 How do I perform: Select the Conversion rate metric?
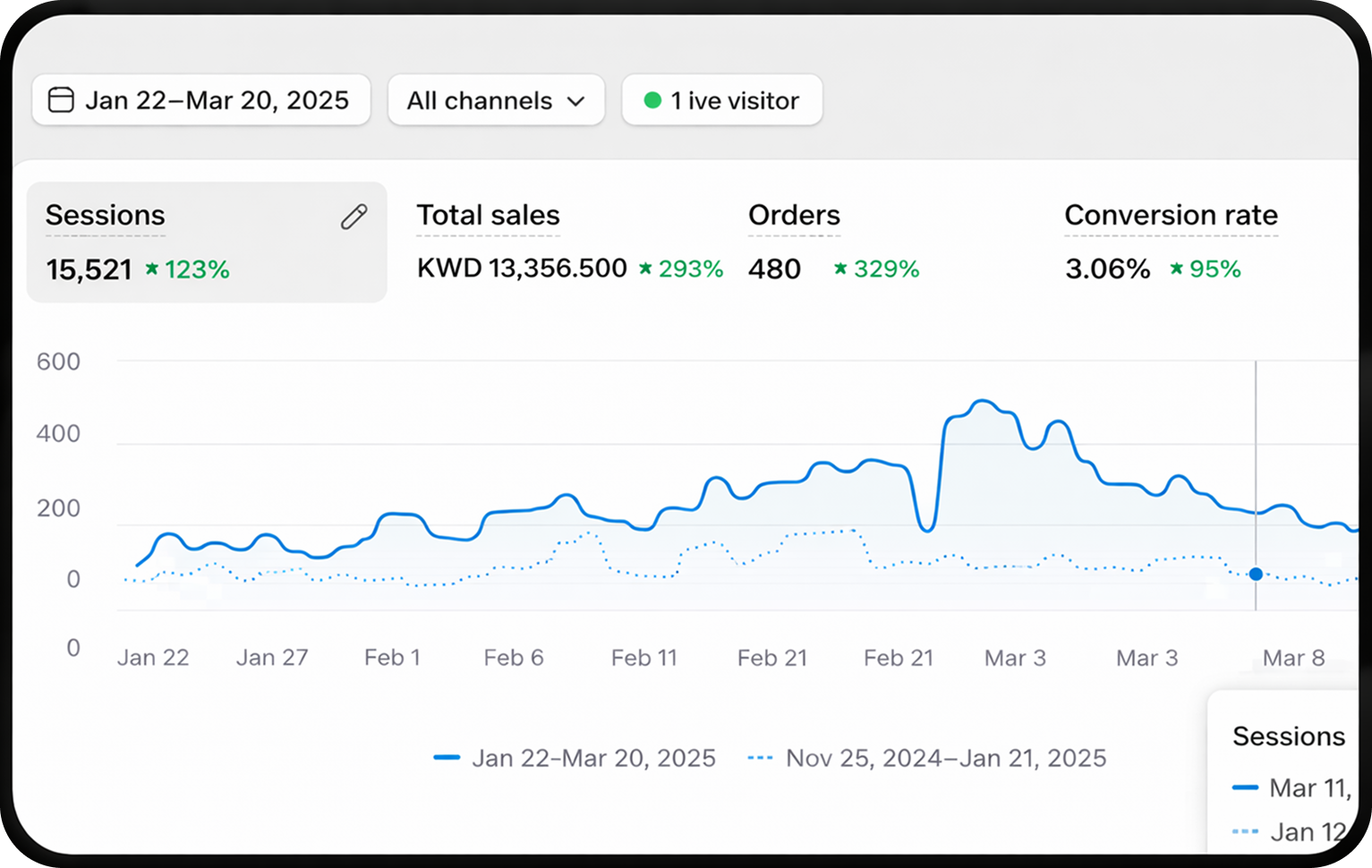1171,216
